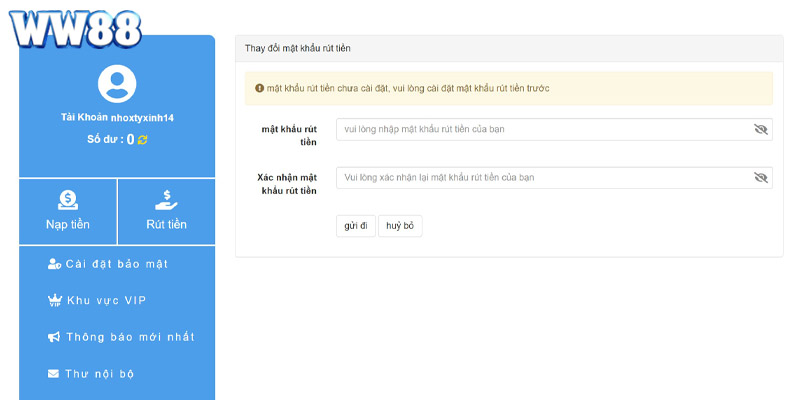Toggle visibility of Xác nhận mật khẩu field
Viewport: 800px width, 400px height.
[x=760, y=178]
